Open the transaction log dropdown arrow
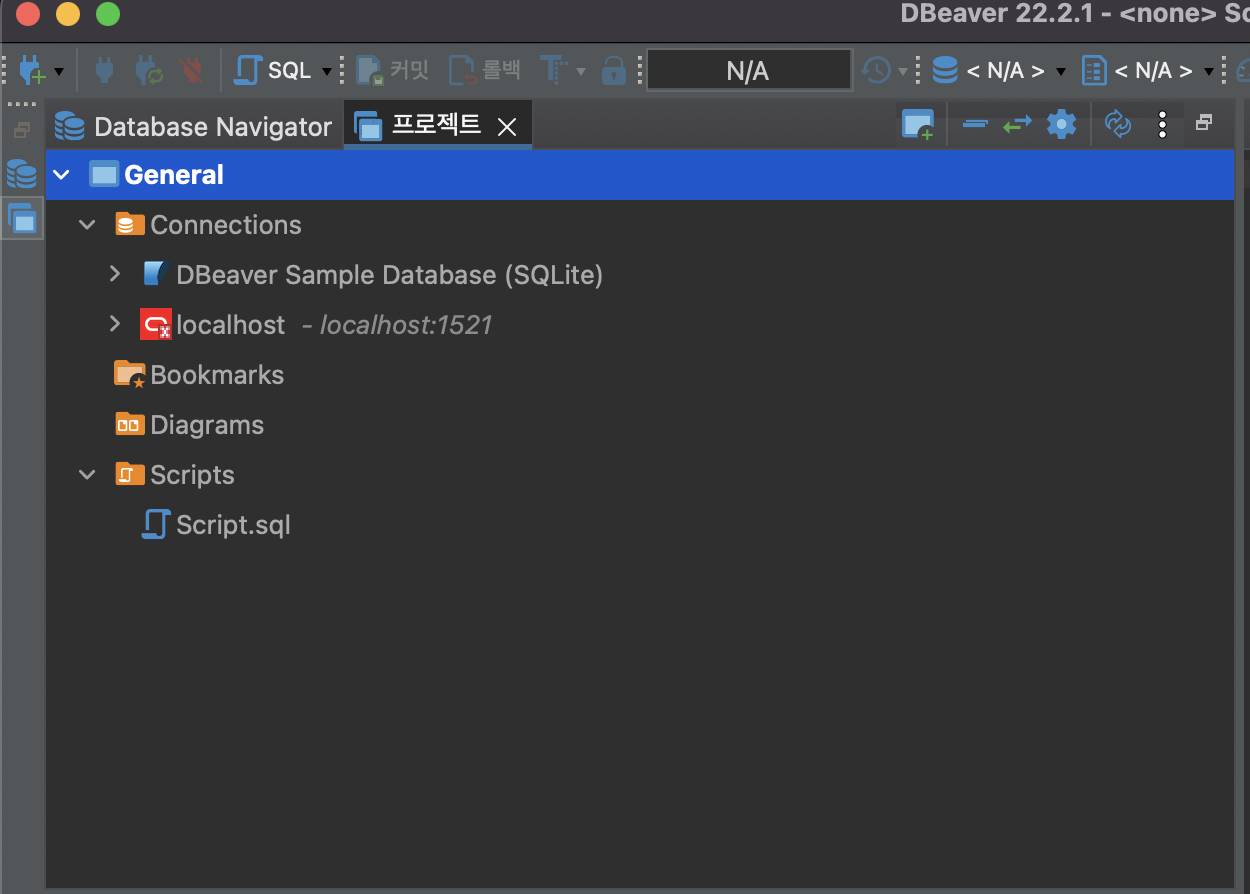The image size is (1250, 894). coord(903,72)
